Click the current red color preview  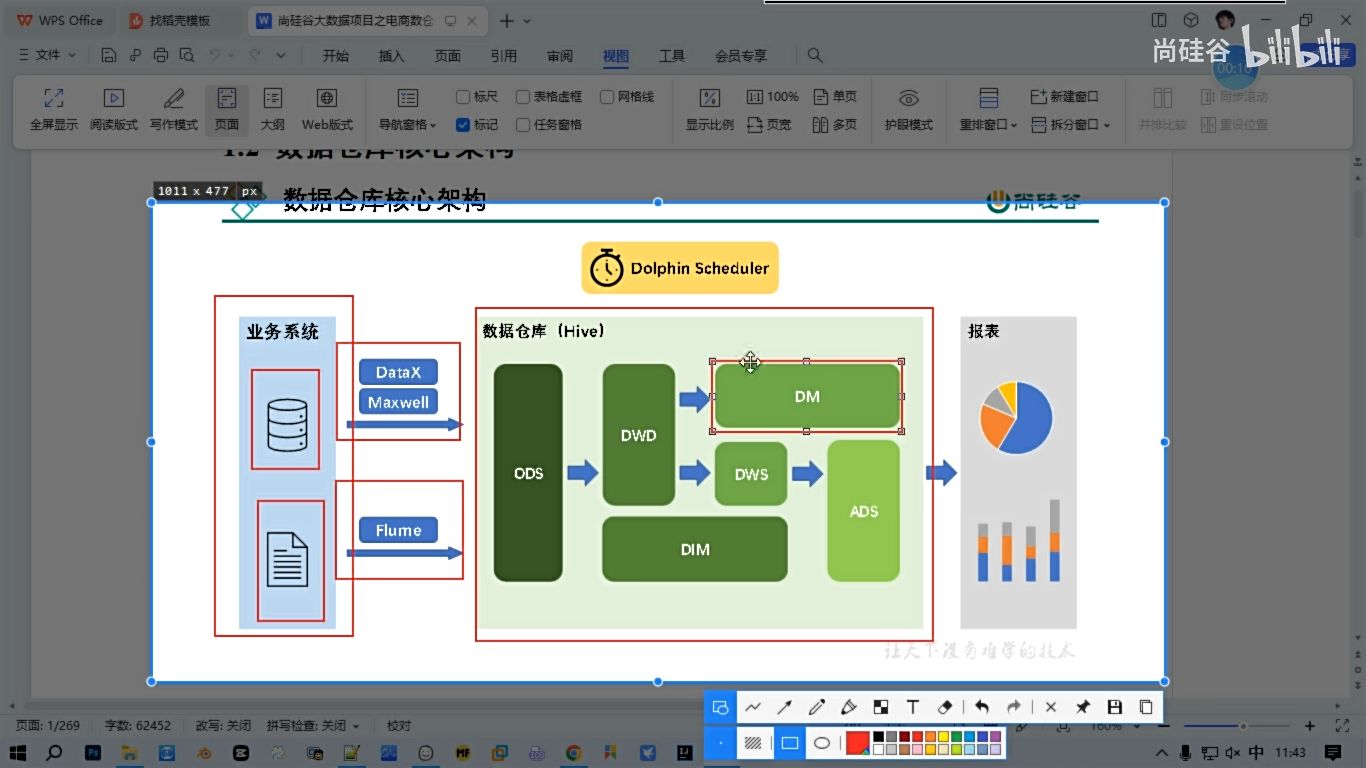(857, 743)
